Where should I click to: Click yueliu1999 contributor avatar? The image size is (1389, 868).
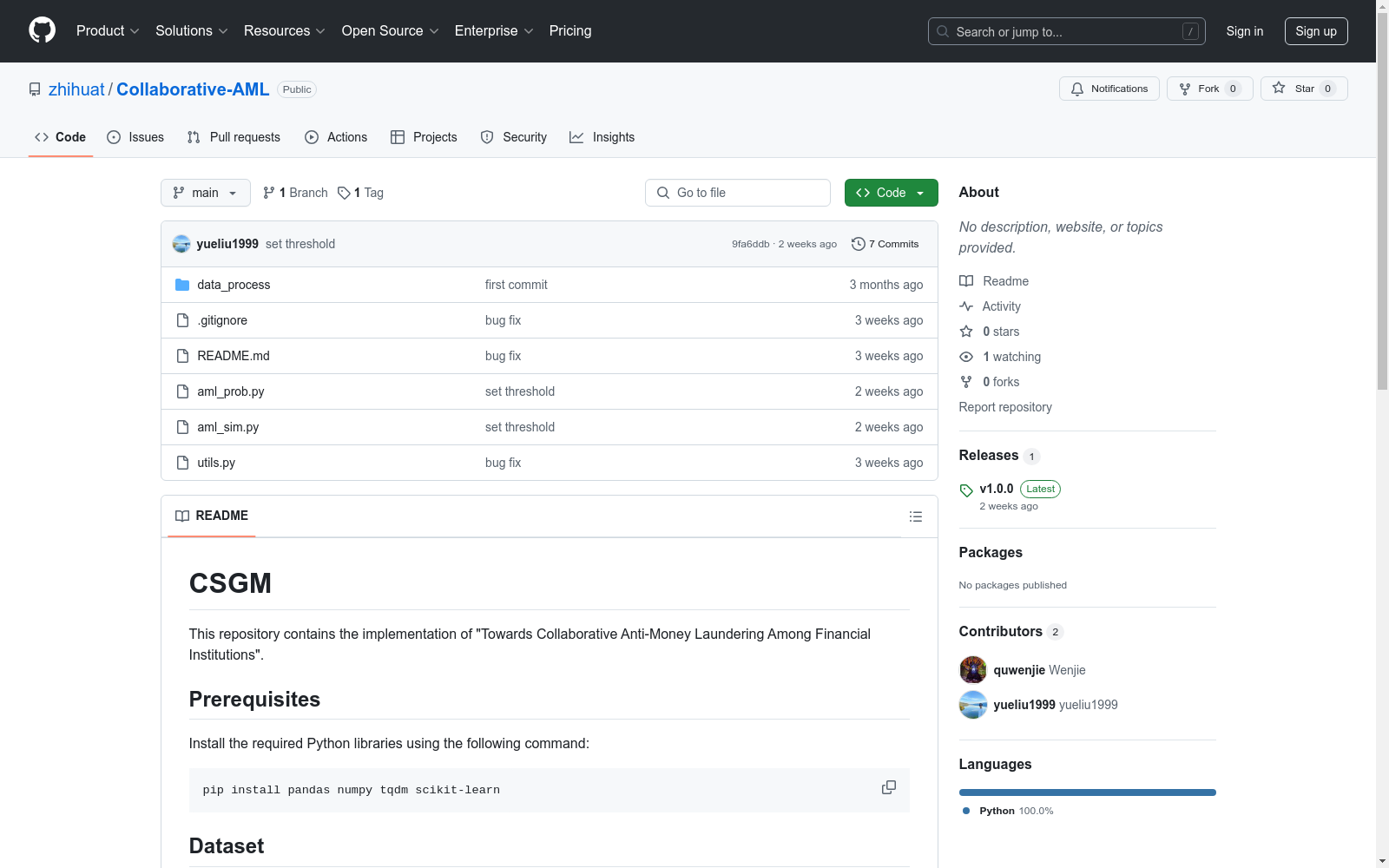coord(973,705)
